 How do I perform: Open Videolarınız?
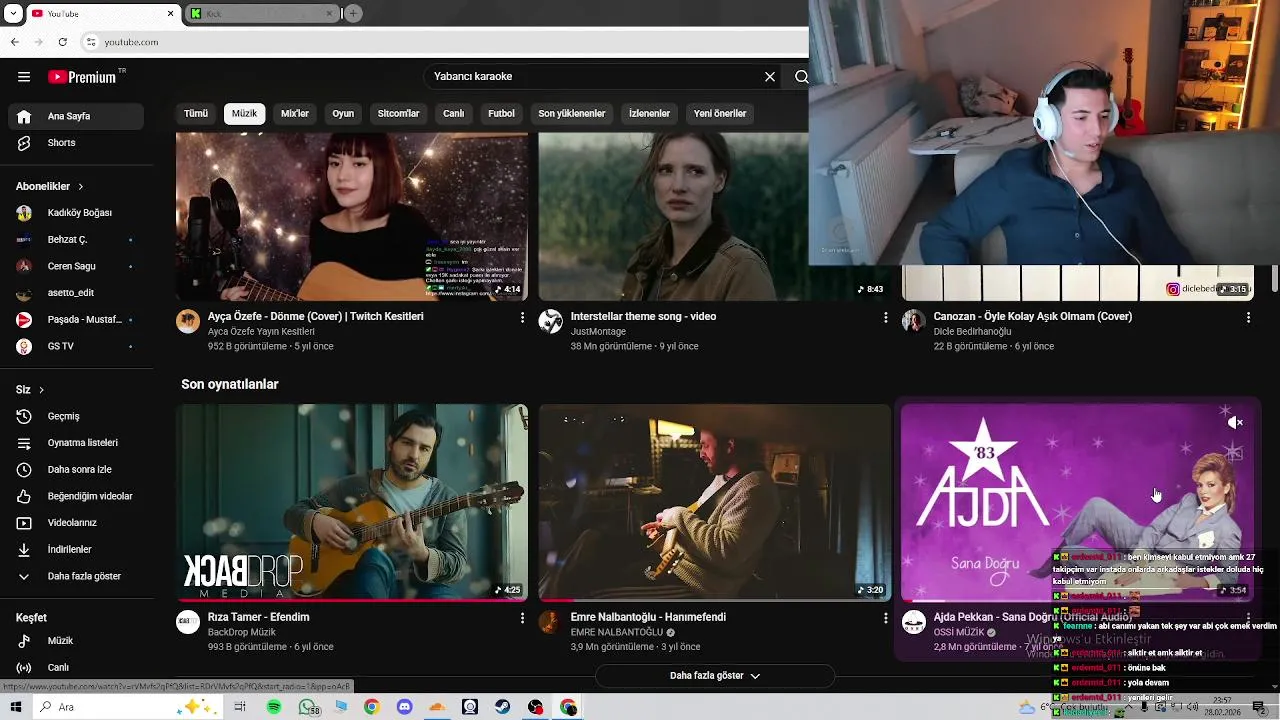76,523
